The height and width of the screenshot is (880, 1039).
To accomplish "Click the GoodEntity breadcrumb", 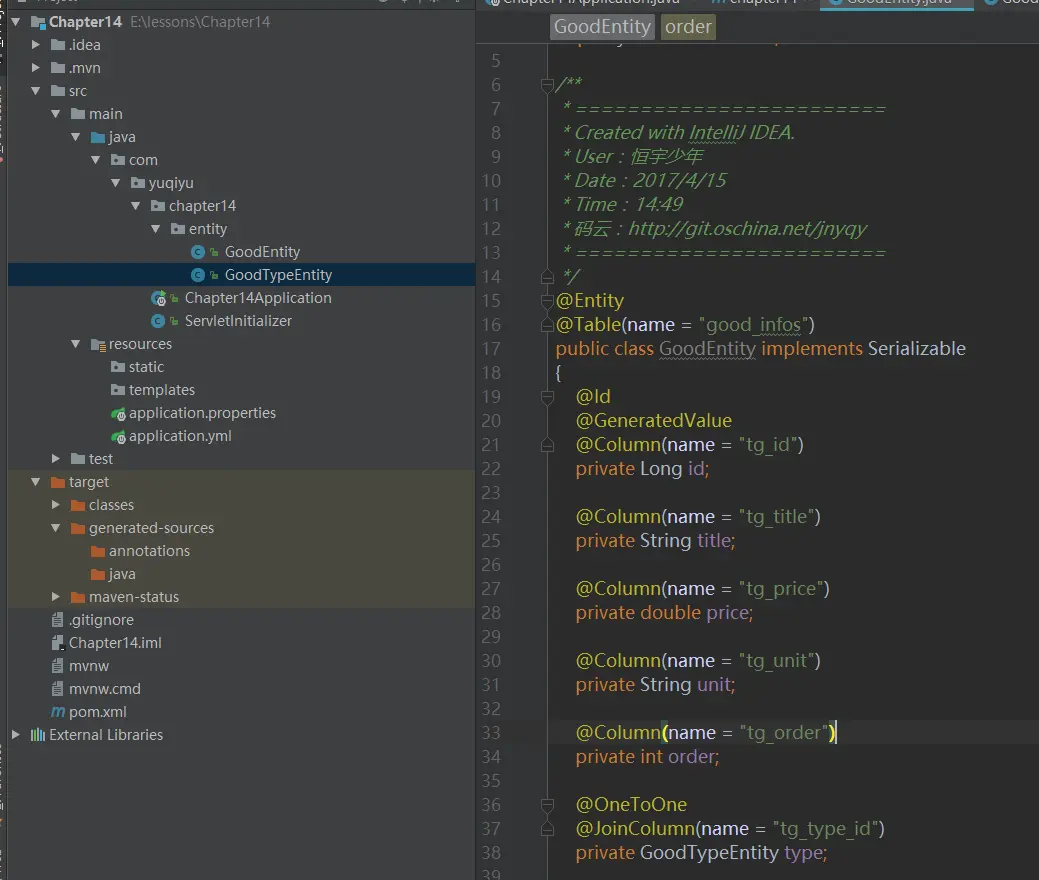I will (602, 27).
